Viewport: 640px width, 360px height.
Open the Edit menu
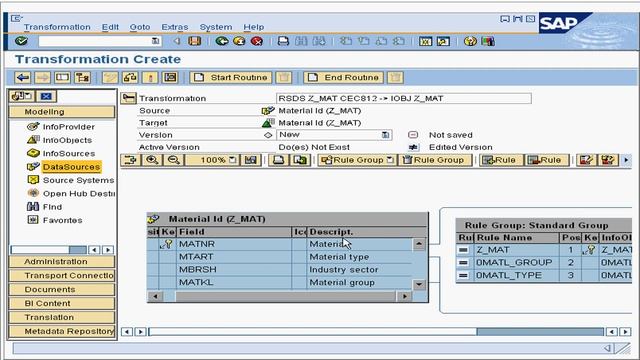point(110,27)
